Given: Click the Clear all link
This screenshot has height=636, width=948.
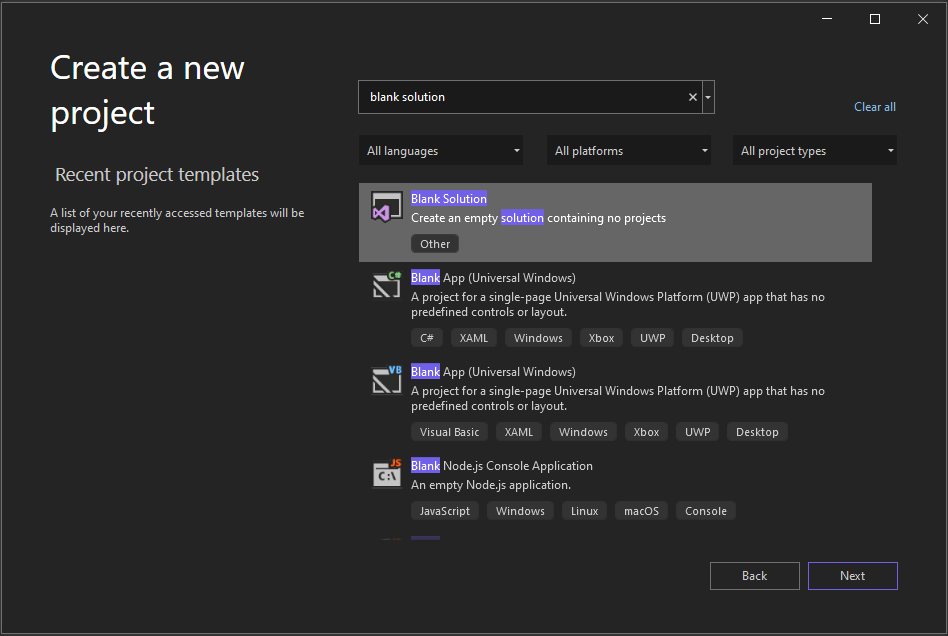Looking at the screenshot, I should pyautogui.click(x=874, y=107).
